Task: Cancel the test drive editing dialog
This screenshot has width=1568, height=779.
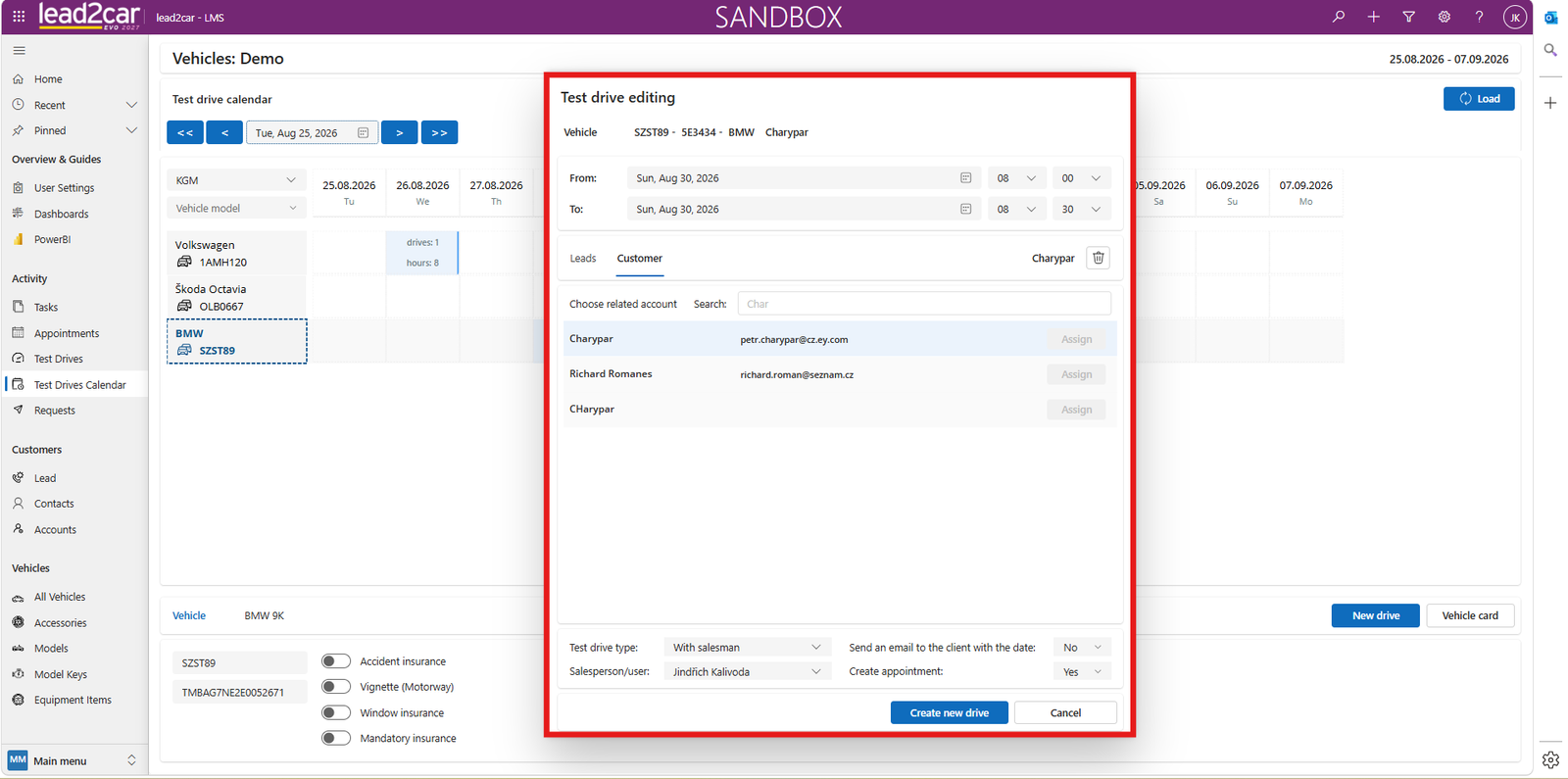Action: (1065, 712)
